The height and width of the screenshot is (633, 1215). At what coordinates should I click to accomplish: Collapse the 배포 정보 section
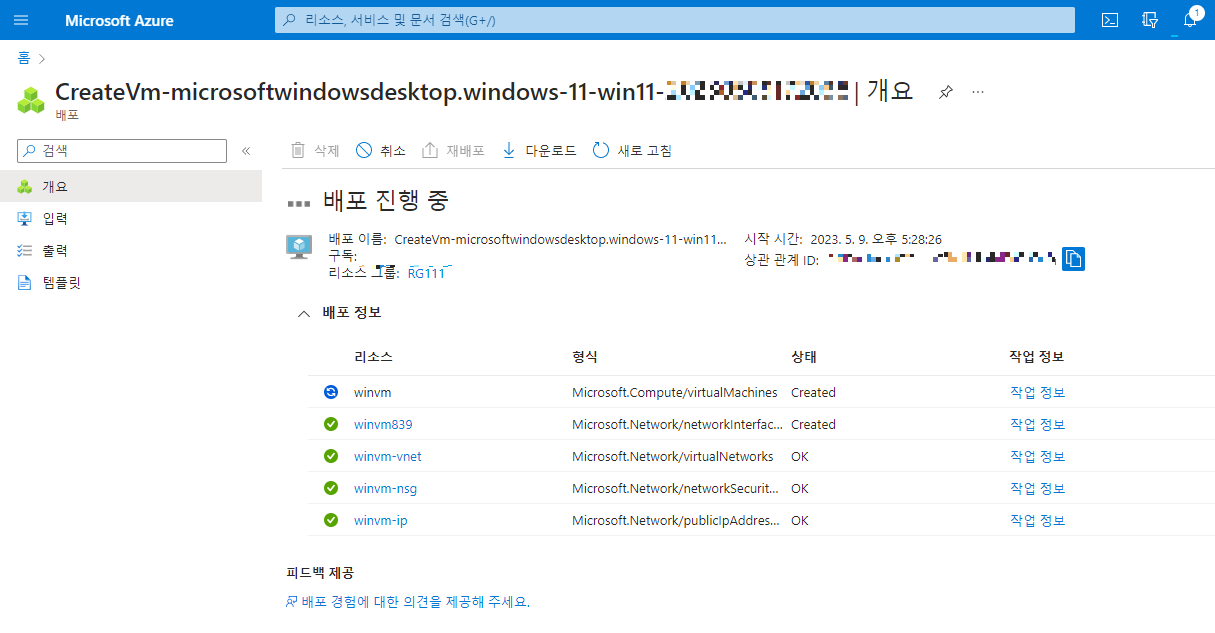pyautogui.click(x=304, y=313)
